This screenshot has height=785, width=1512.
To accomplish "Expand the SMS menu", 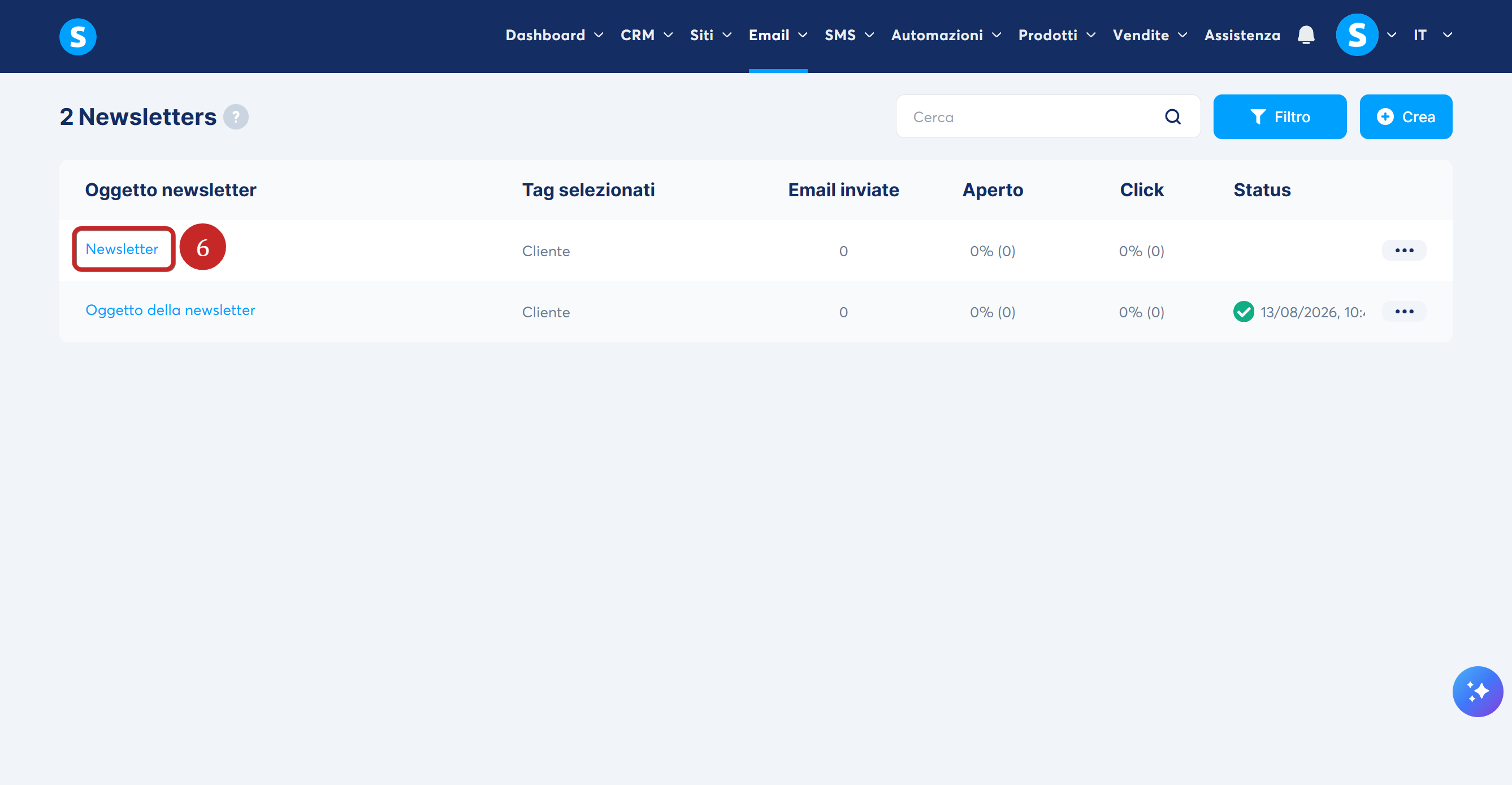I will (x=850, y=35).
